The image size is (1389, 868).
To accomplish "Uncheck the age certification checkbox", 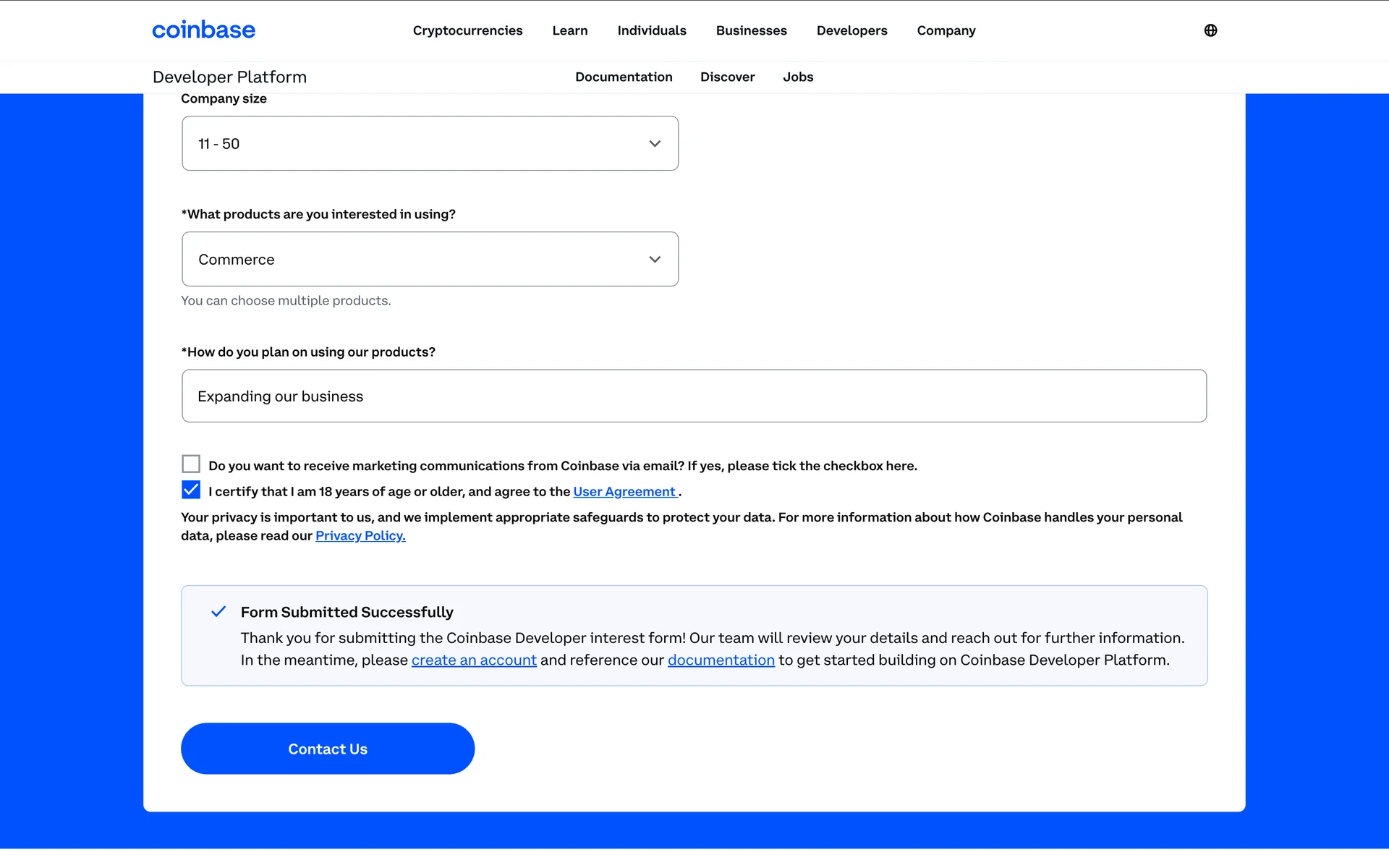I will (x=191, y=490).
